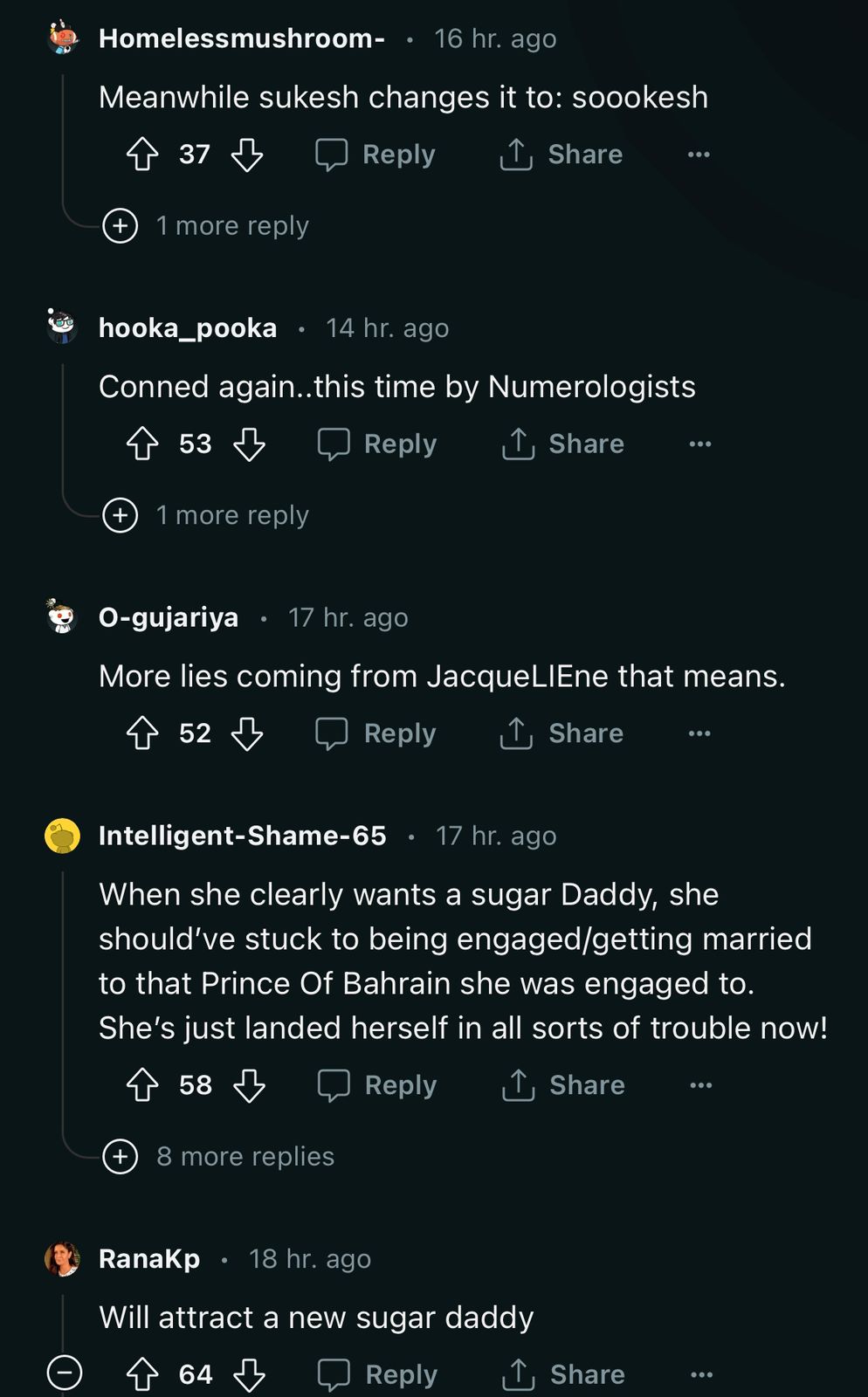This screenshot has height=1397, width=868.
Task: Open three-dot options on O-gujariya comment
Action: (699, 733)
